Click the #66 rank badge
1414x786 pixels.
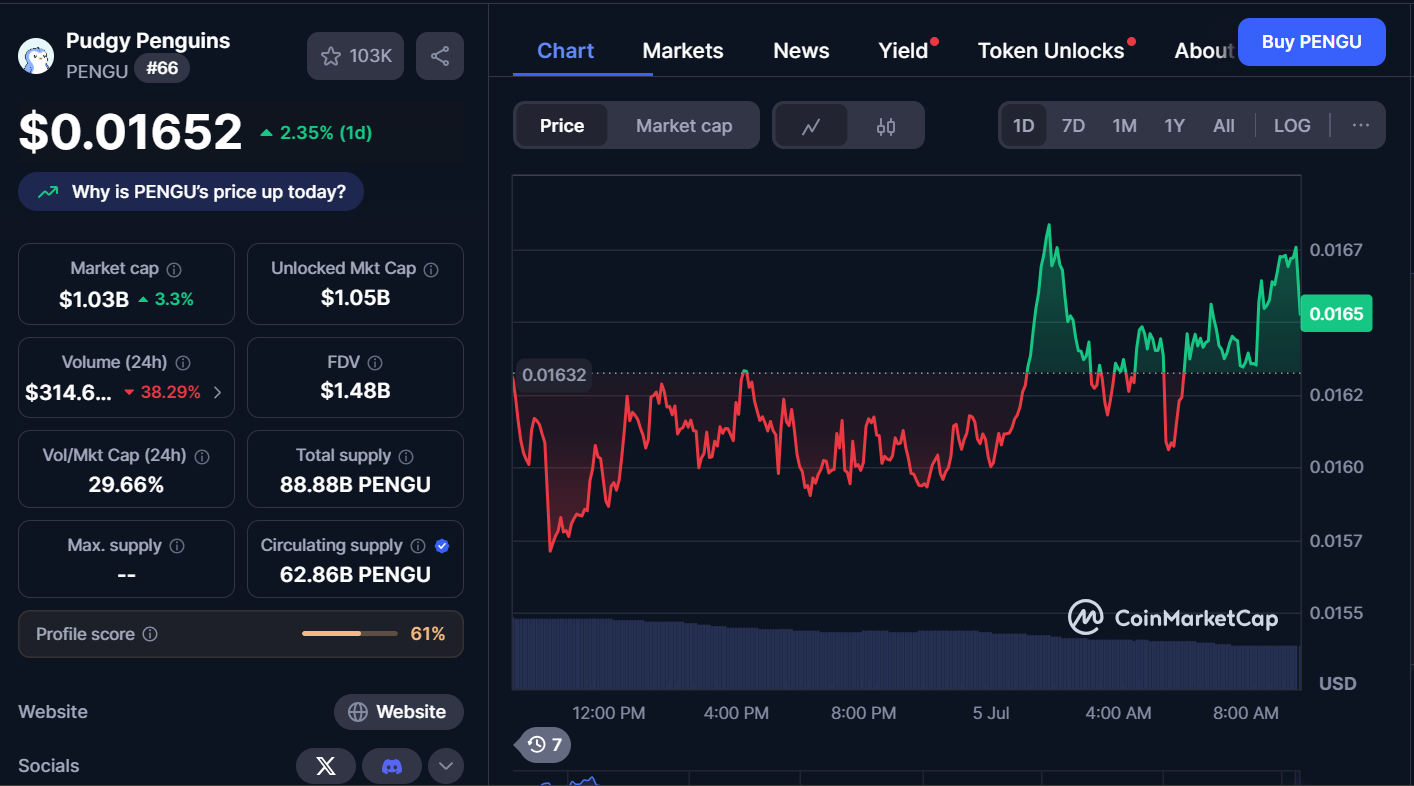(x=162, y=69)
